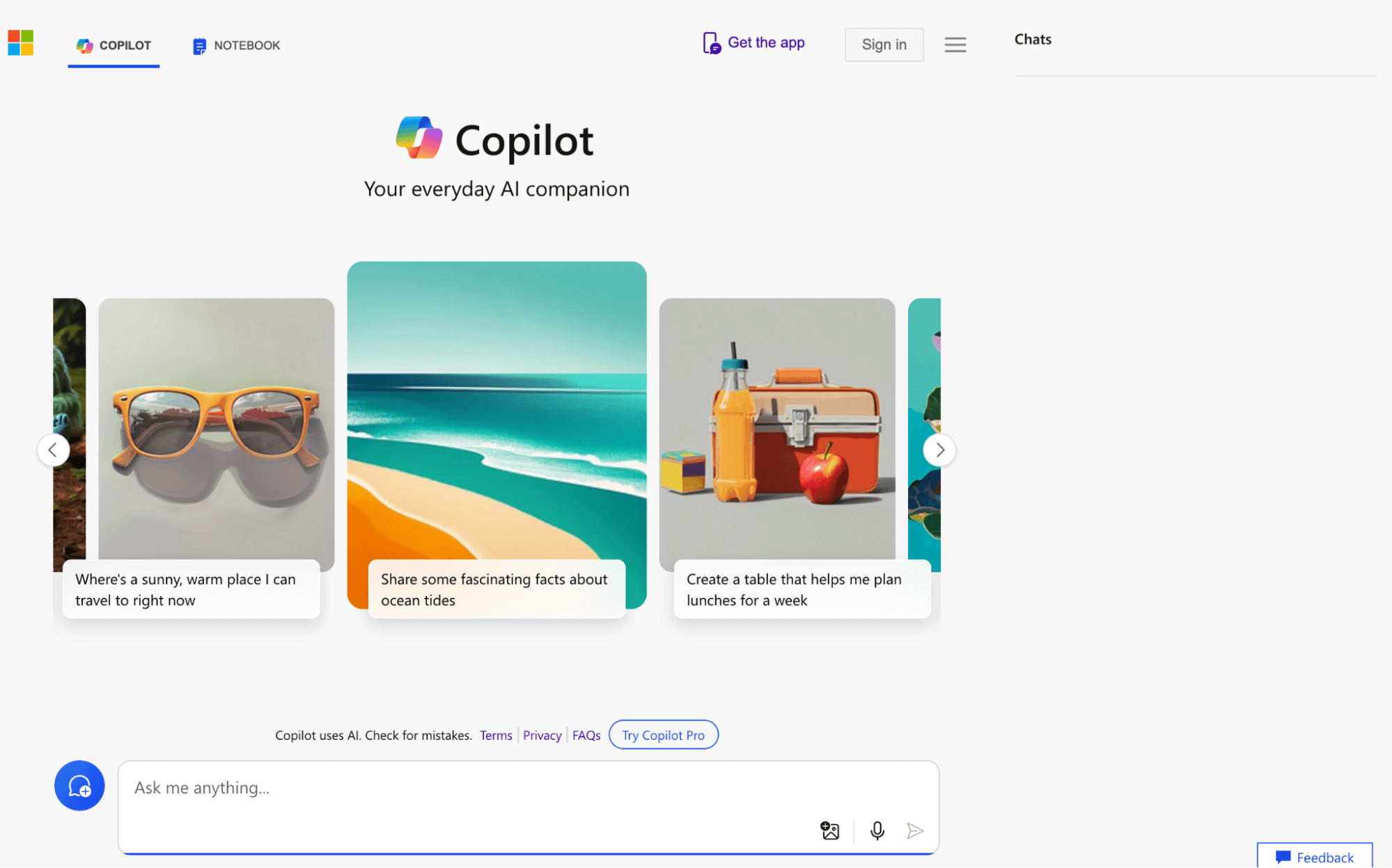Screen dimensions: 1392x868
Task: Activate the microphone icon
Action: (x=876, y=830)
